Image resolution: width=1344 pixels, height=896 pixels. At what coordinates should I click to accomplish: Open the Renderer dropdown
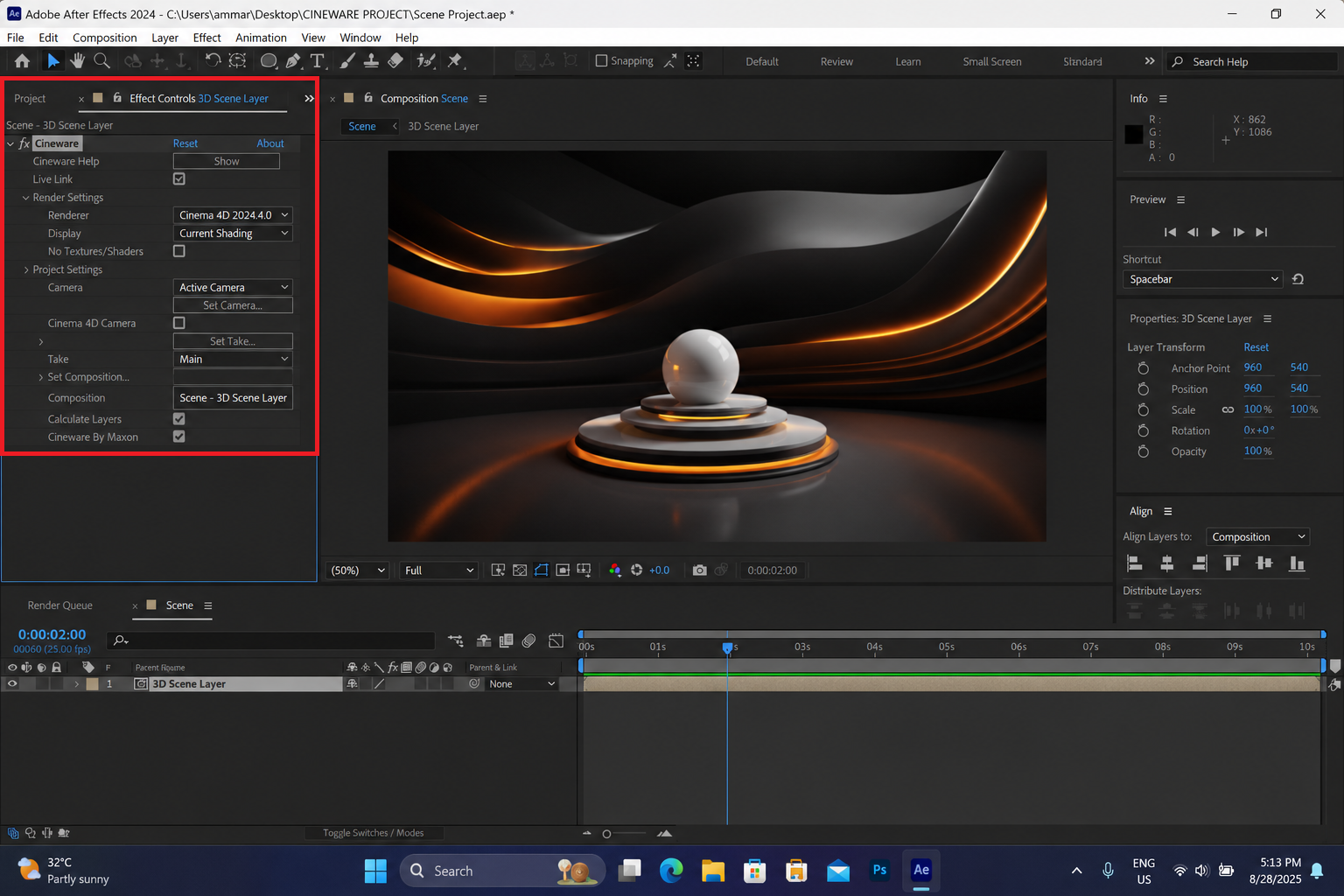coord(233,215)
